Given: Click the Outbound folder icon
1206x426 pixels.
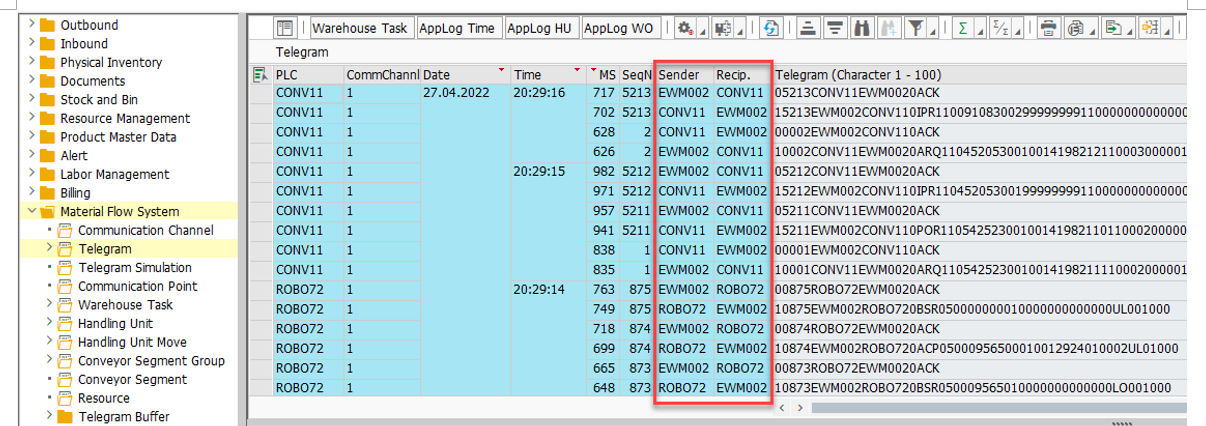Looking at the screenshot, I should (49, 25).
